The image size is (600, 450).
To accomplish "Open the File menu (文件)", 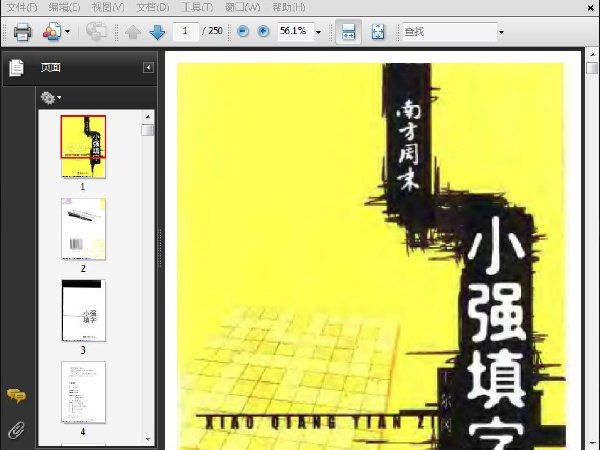I will (x=22, y=7).
